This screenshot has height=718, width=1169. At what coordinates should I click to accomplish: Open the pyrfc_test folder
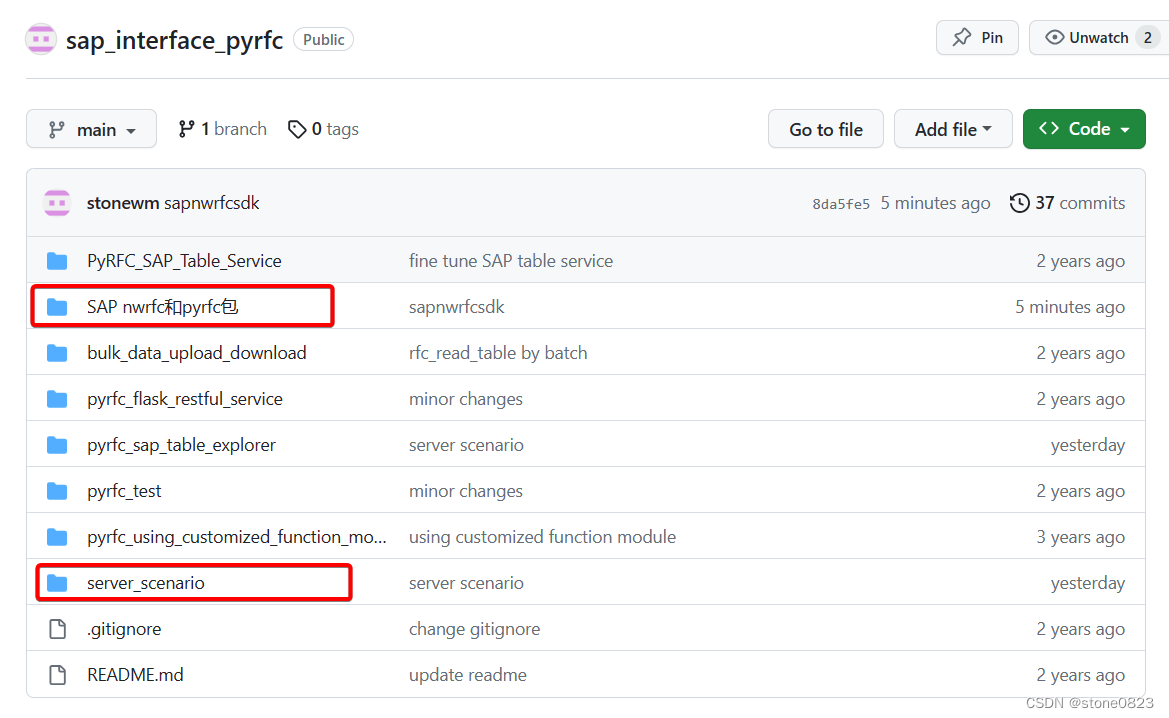click(x=124, y=491)
